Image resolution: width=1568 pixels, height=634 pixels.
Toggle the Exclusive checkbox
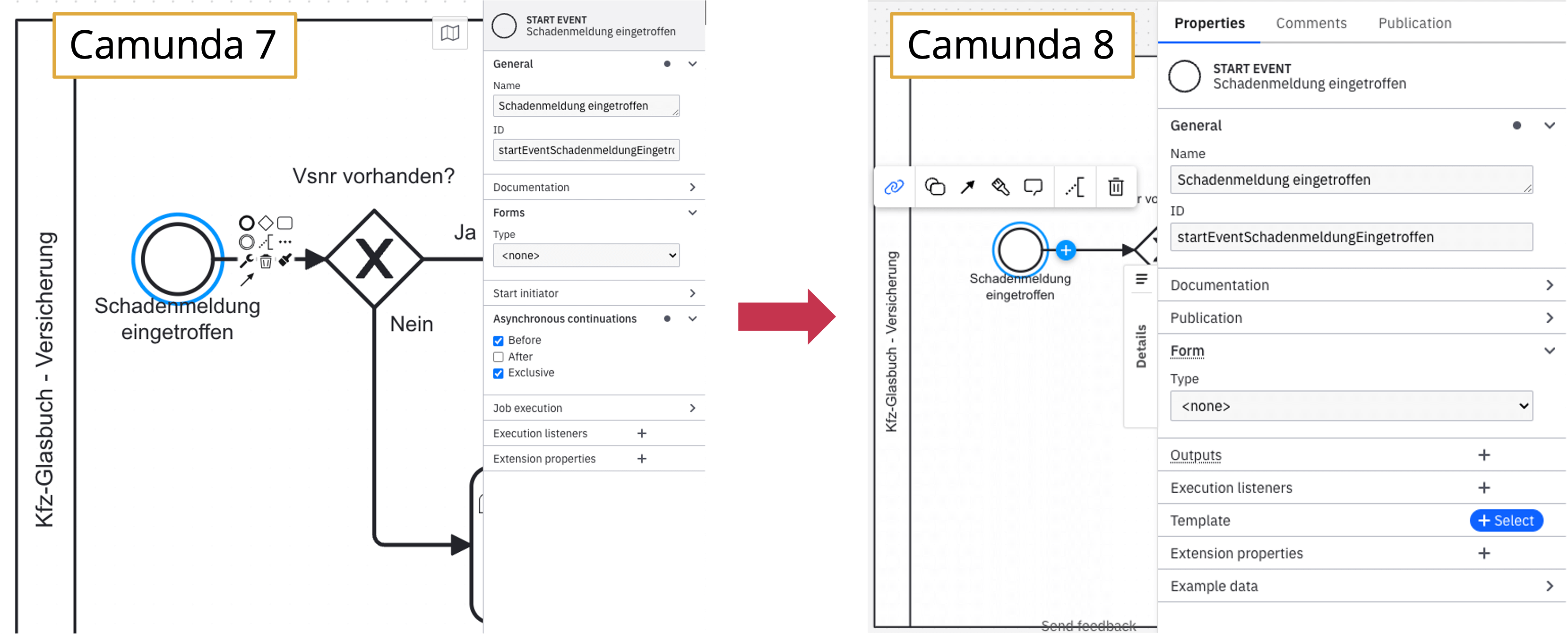pos(499,373)
